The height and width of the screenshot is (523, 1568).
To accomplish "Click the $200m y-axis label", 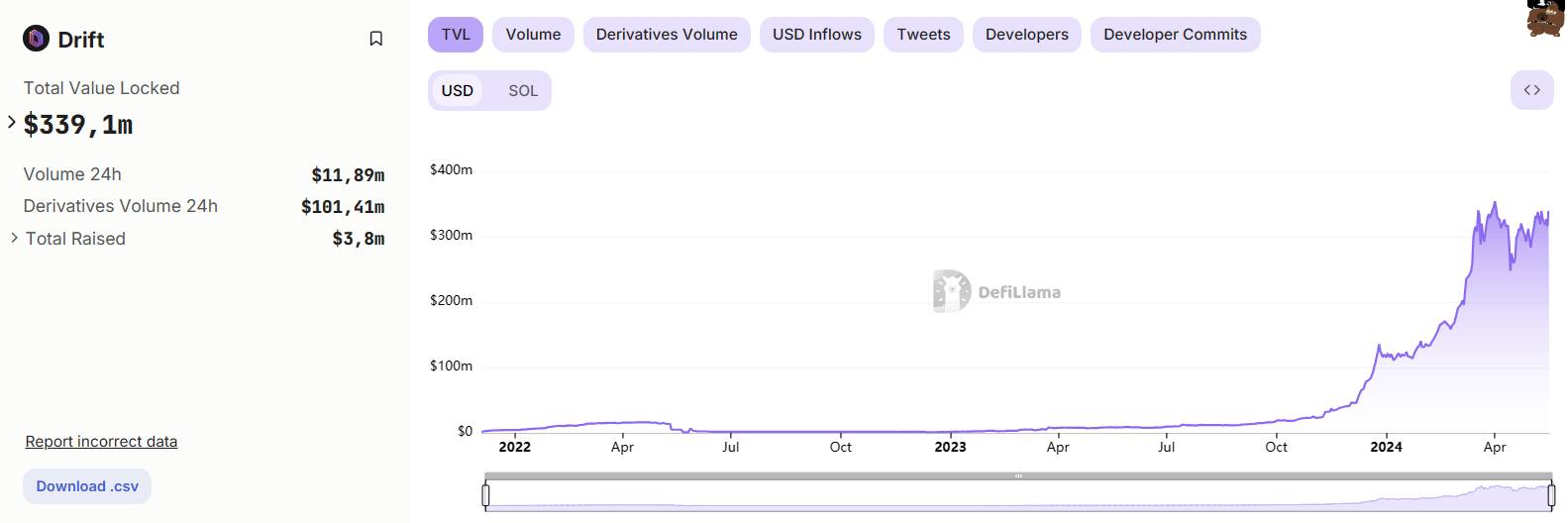I will click(451, 300).
